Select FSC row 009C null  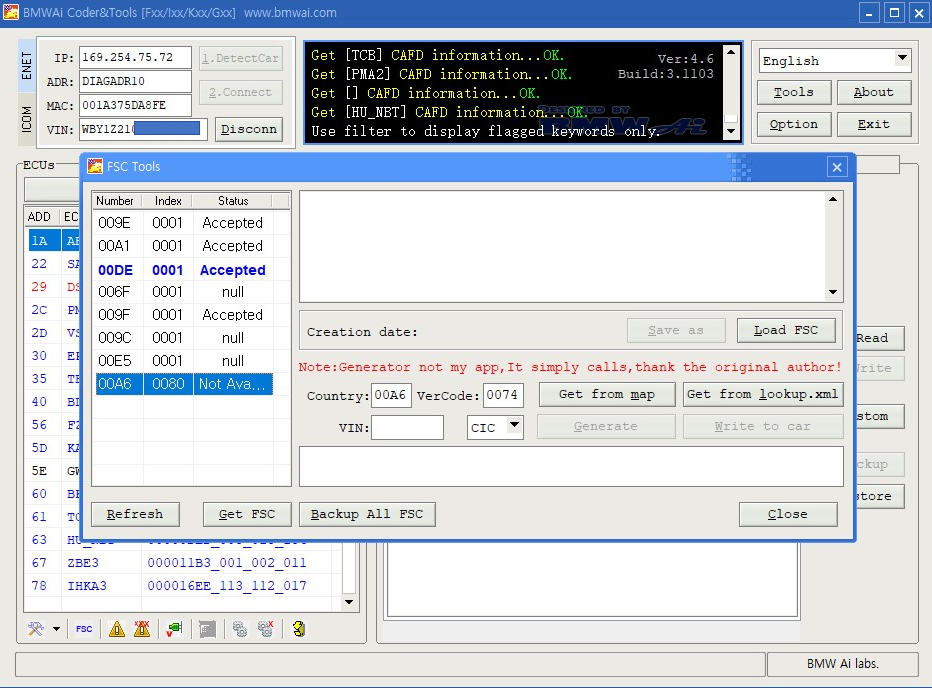click(184, 338)
